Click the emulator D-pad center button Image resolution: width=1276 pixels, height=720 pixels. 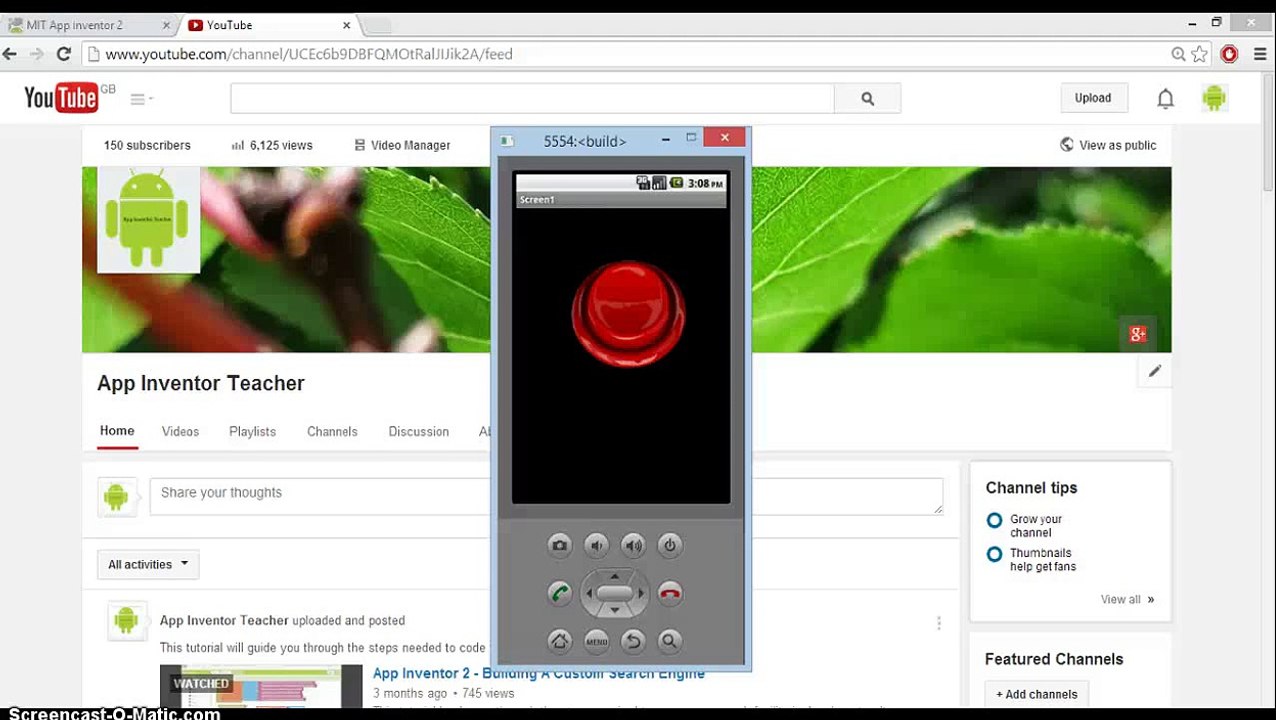point(614,593)
